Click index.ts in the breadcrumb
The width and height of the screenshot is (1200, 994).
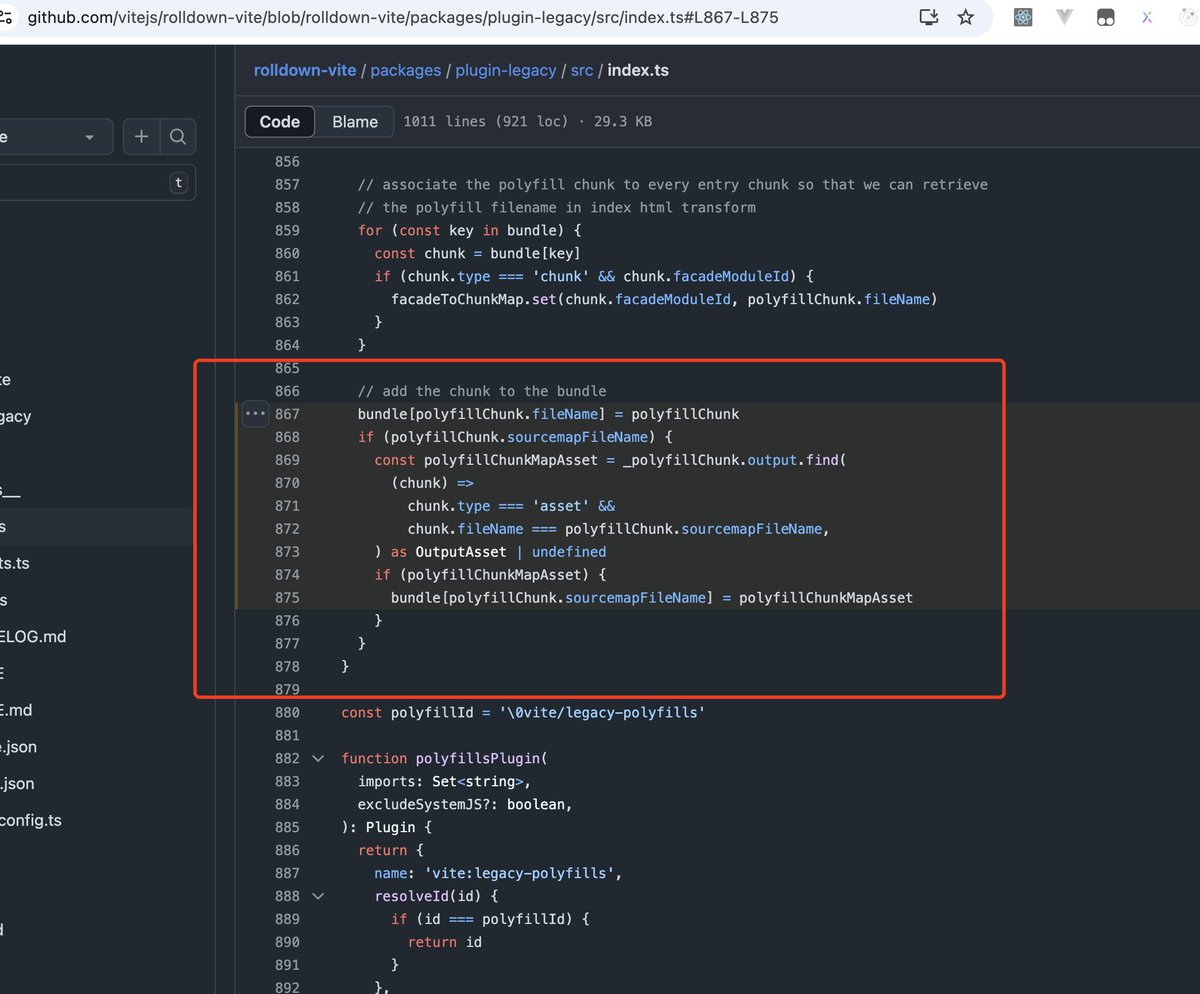638,70
